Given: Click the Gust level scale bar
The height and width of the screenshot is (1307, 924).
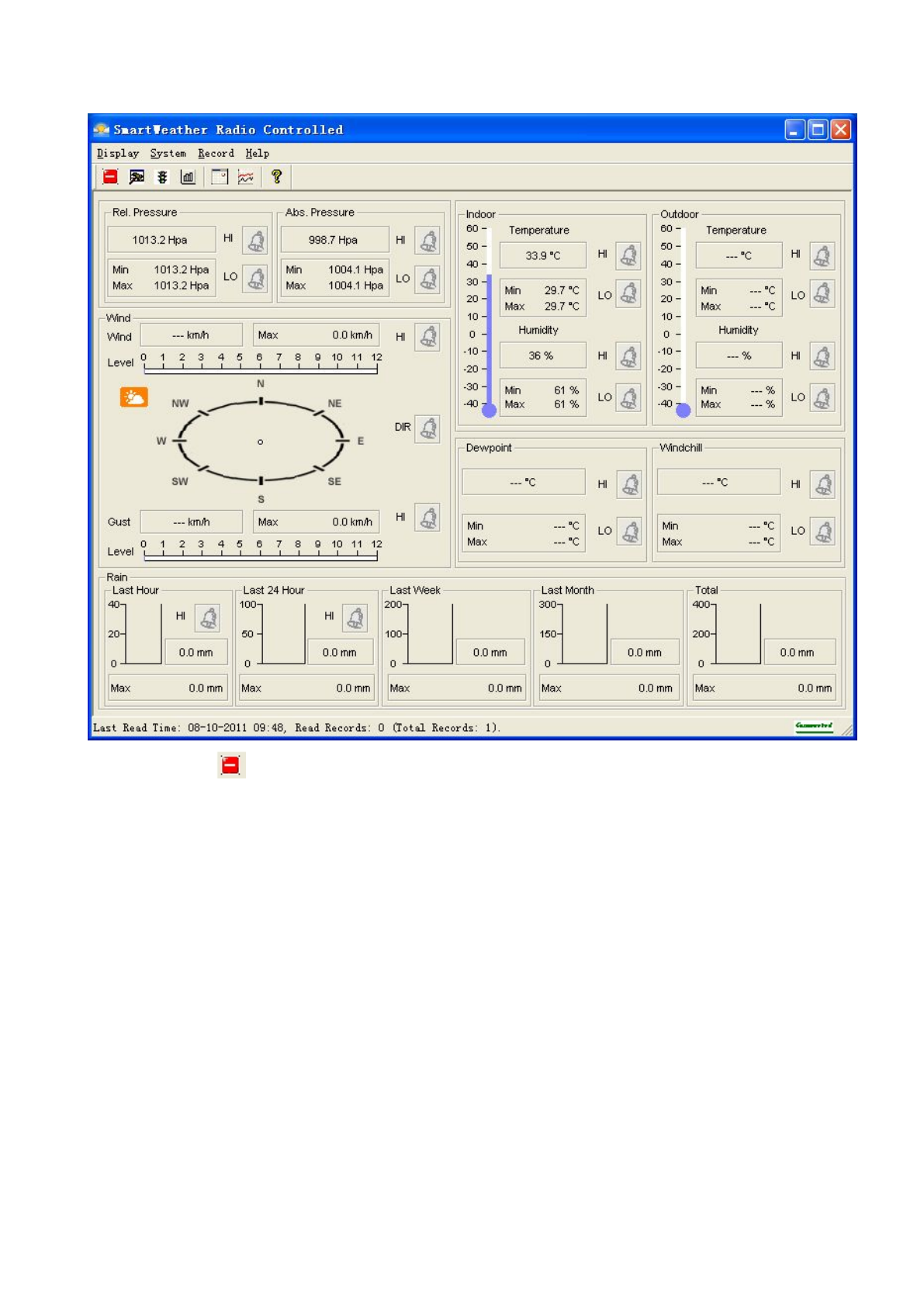Looking at the screenshot, I should [x=261, y=556].
